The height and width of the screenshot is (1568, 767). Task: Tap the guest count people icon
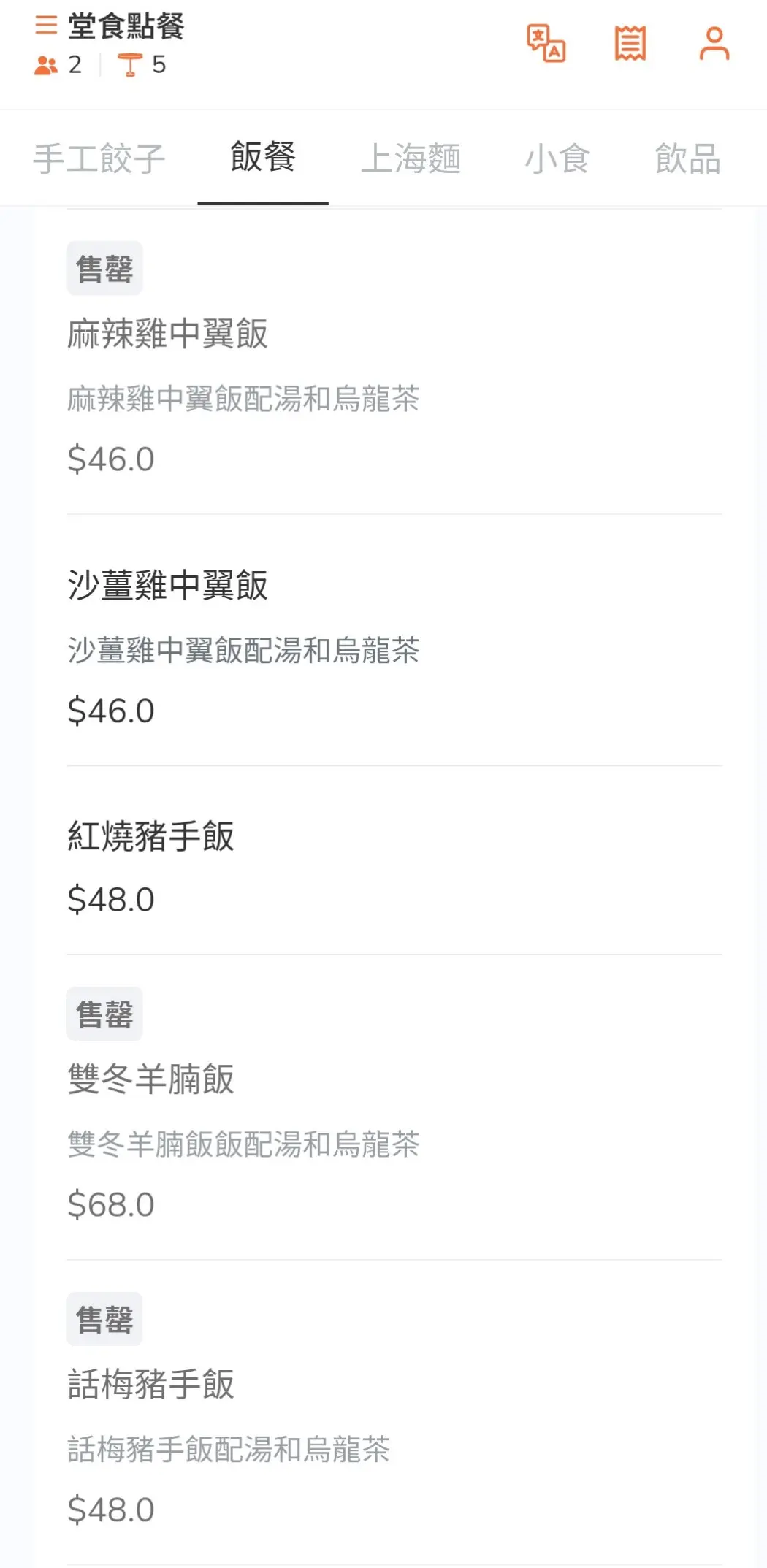[x=46, y=66]
